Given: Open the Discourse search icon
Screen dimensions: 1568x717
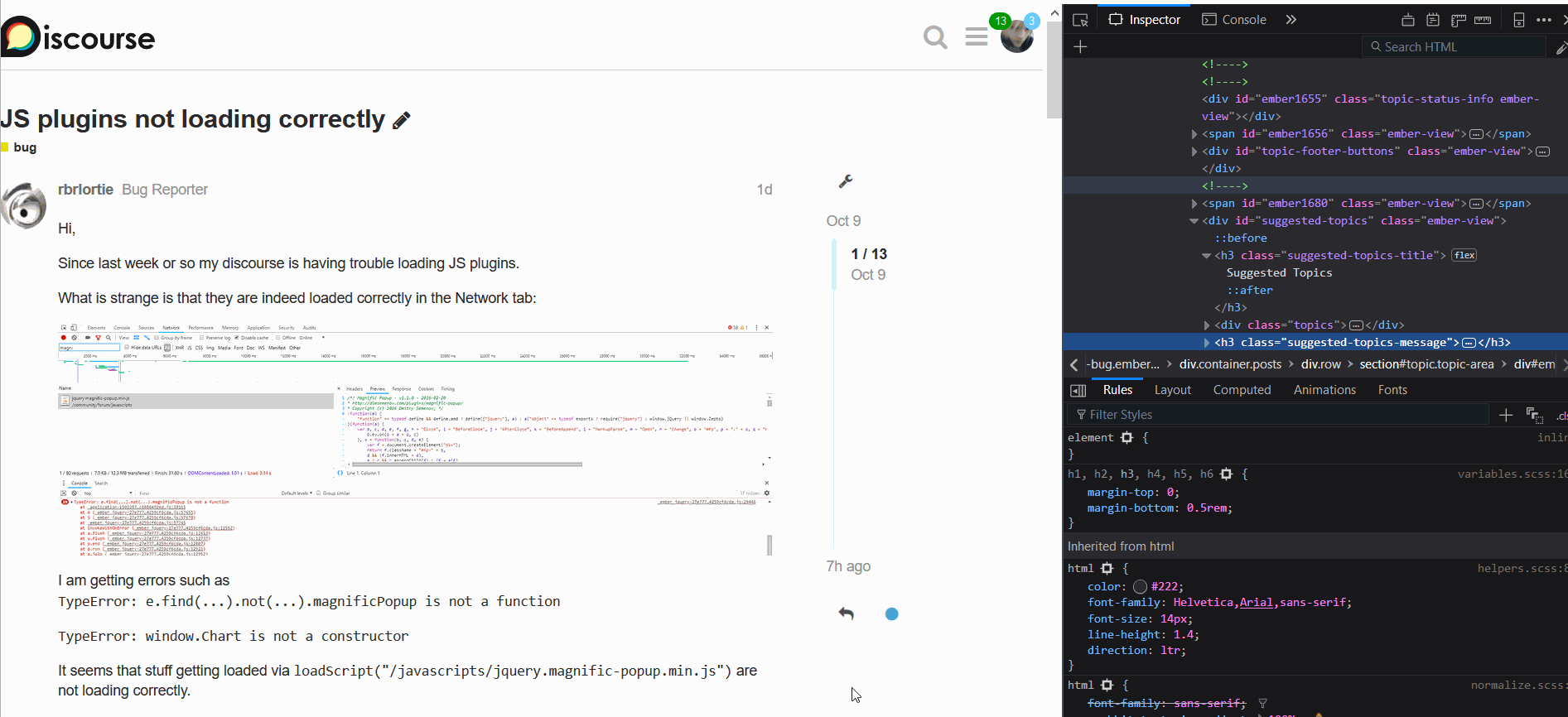Looking at the screenshot, I should click(x=935, y=37).
